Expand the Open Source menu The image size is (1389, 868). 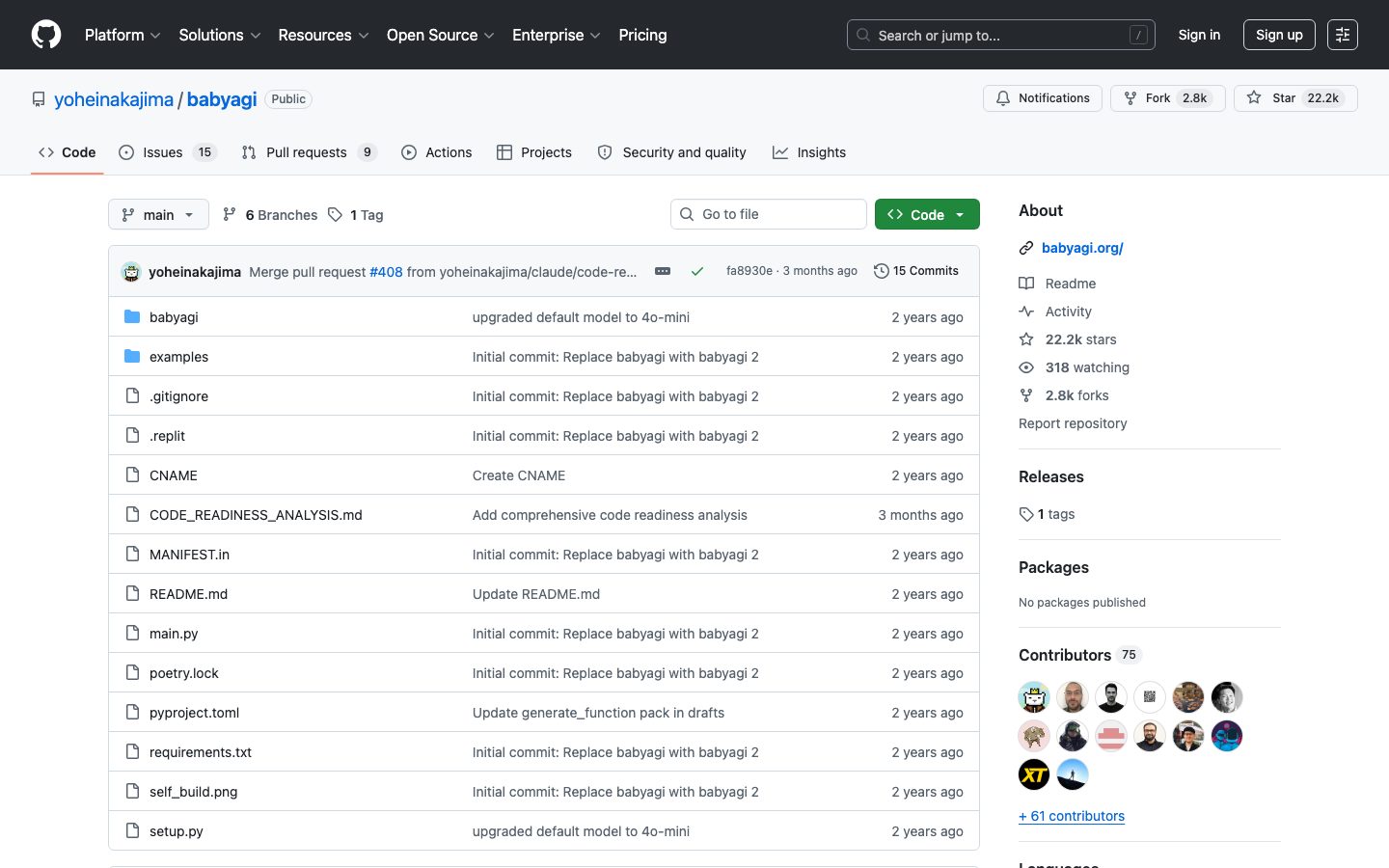(441, 35)
